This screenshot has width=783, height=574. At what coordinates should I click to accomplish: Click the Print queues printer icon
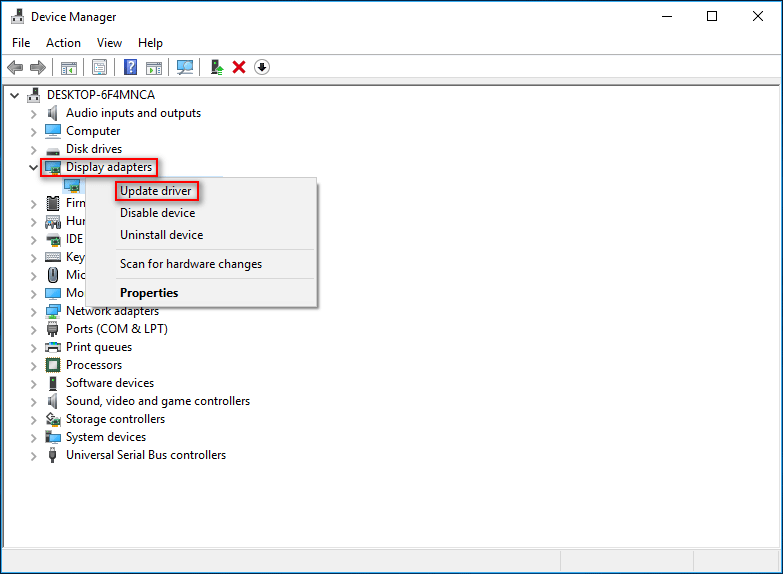pyautogui.click(x=53, y=347)
